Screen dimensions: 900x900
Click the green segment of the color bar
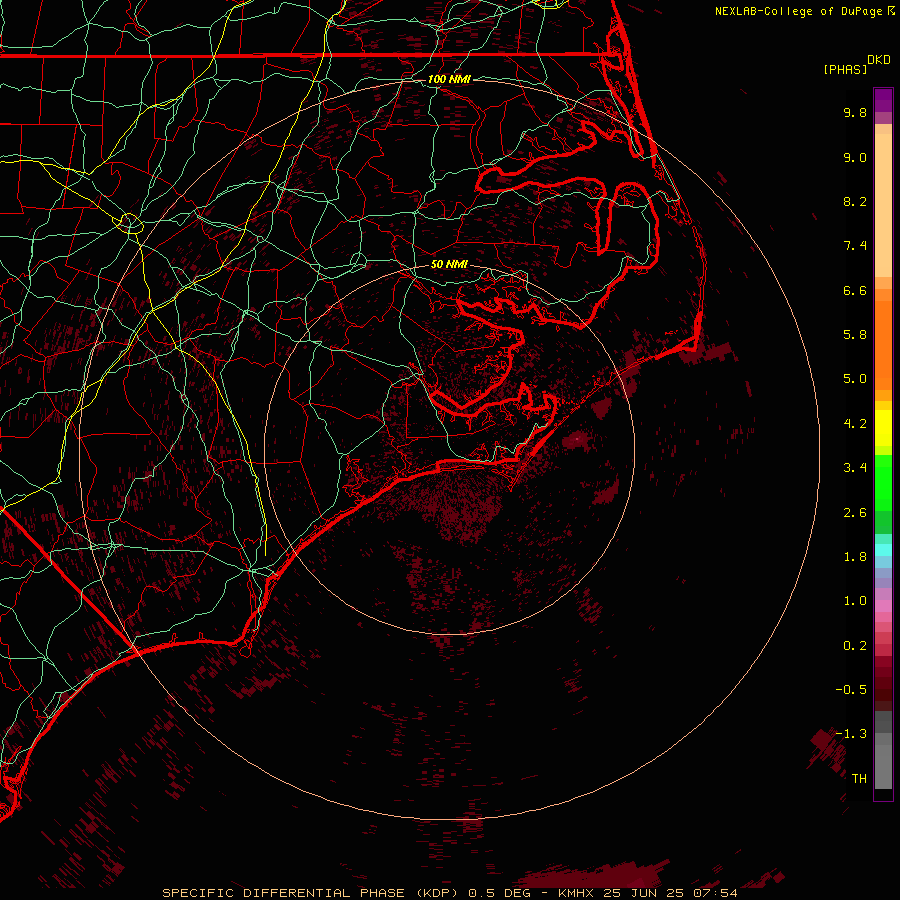click(883, 482)
